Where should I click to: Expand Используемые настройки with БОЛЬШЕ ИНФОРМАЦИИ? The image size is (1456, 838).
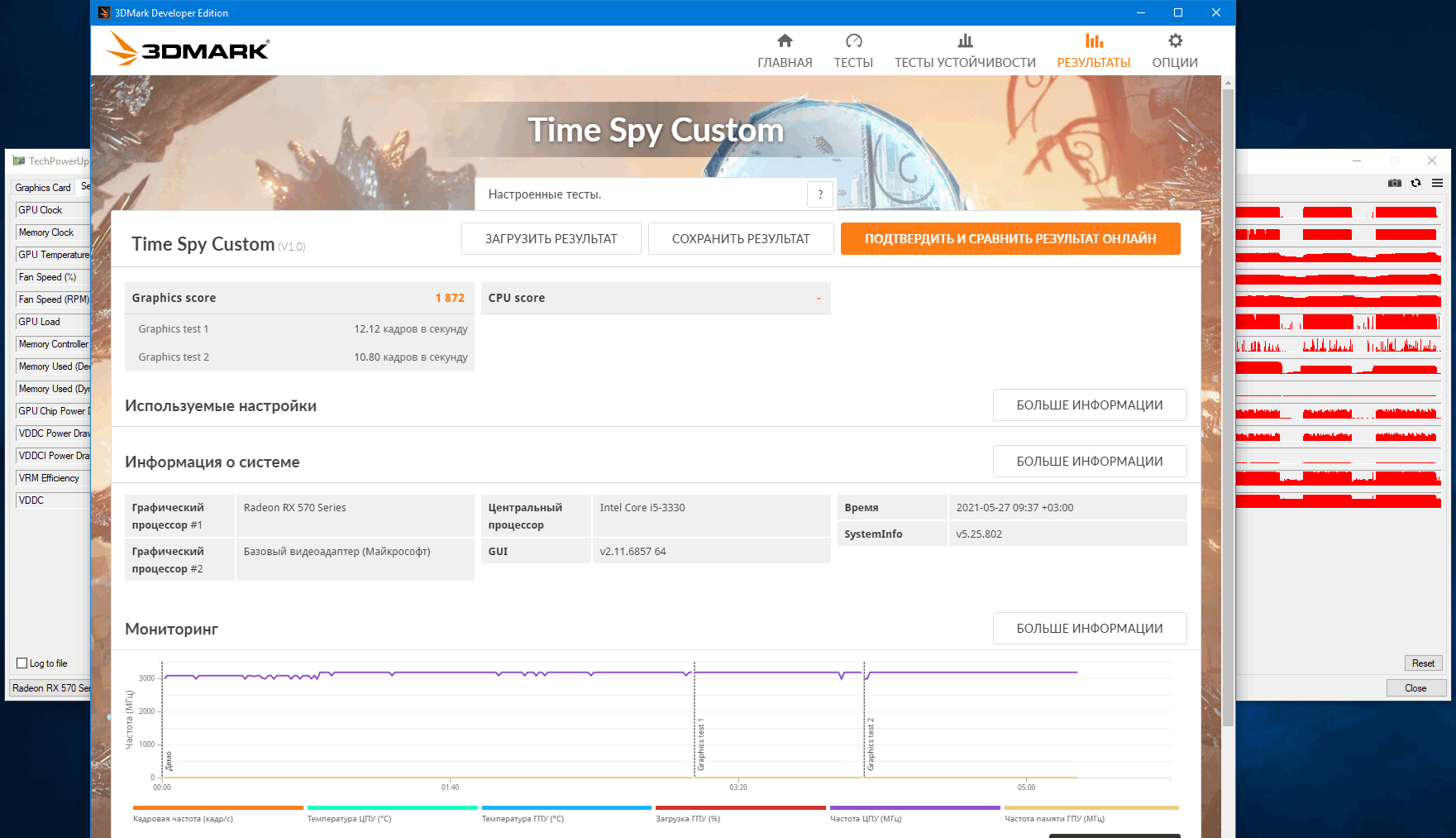[x=1090, y=405]
